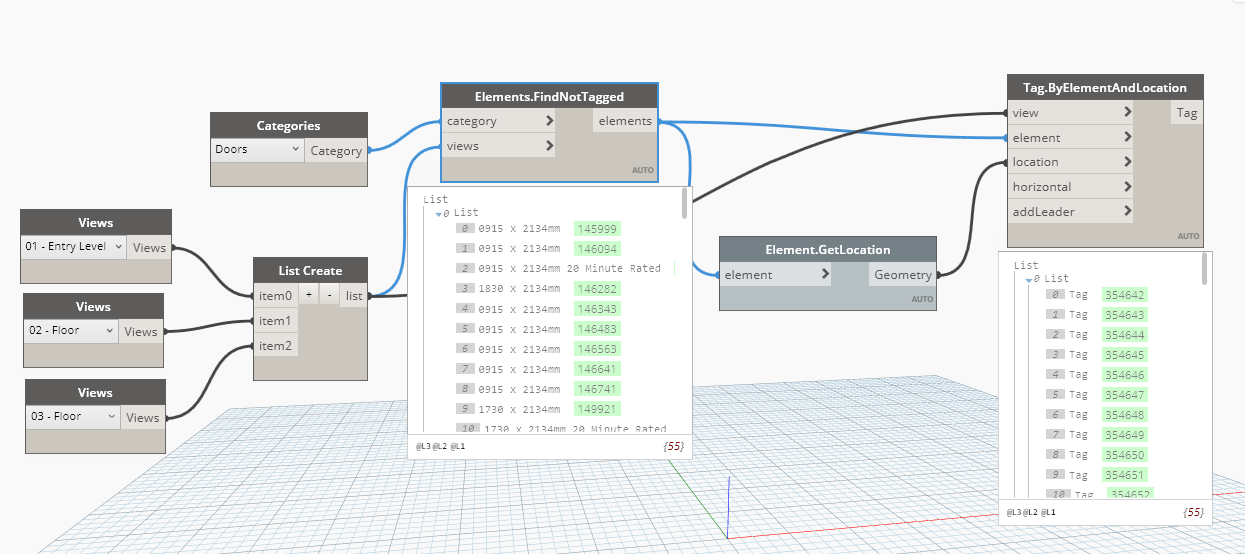The height and width of the screenshot is (554, 1245).
Task: Click the chevron beside the location input port
Action: (x=1127, y=162)
